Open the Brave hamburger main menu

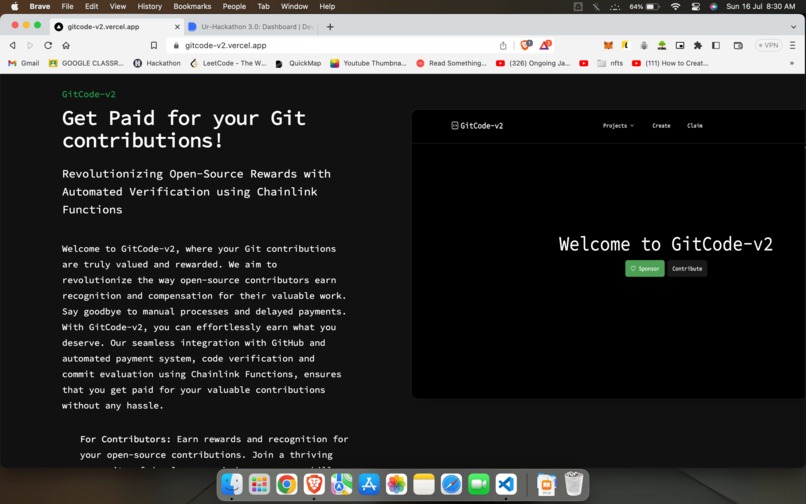pos(792,45)
